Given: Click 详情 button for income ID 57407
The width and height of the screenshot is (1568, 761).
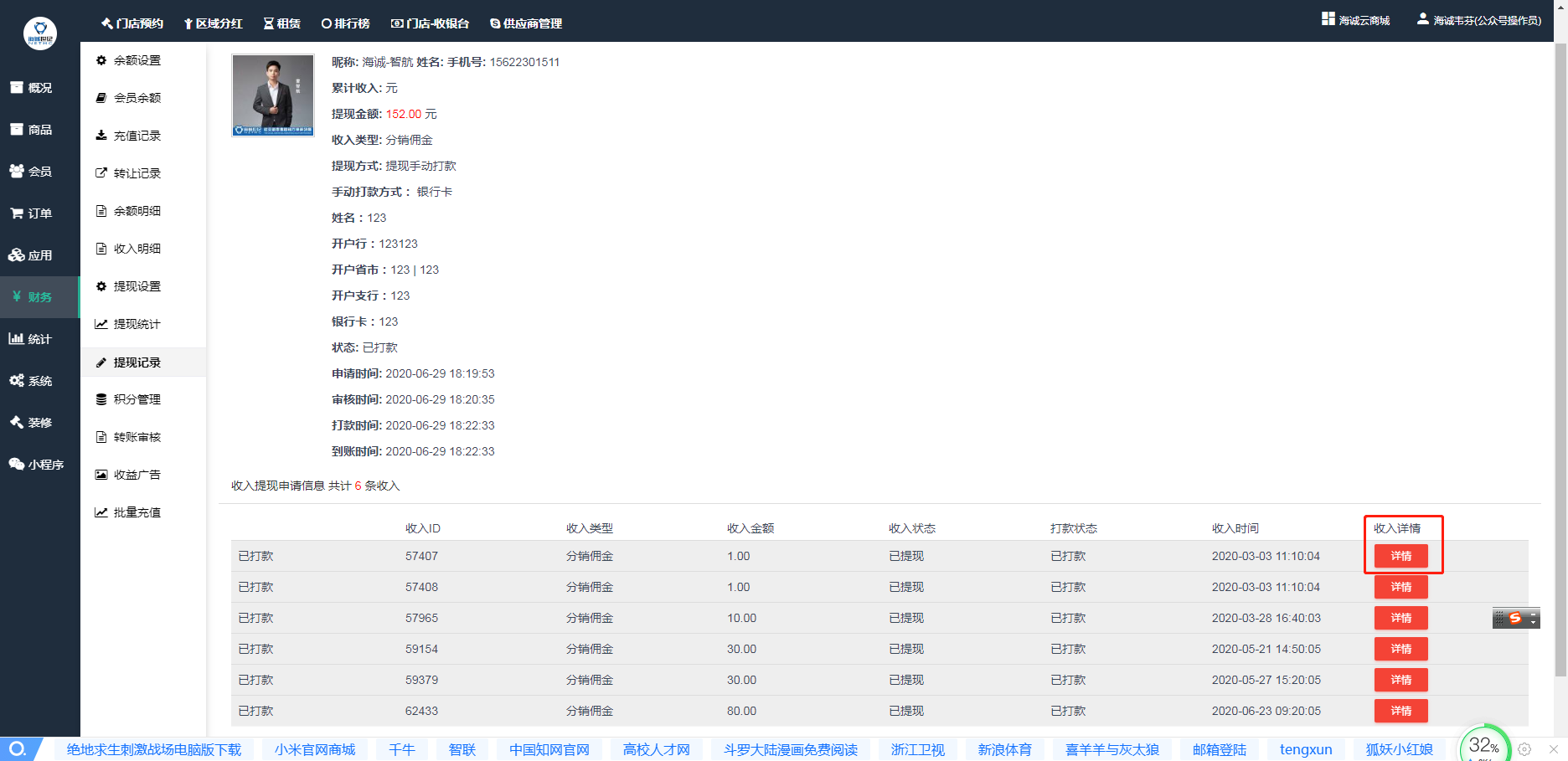Looking at the screenshot, I should [1400, 556].
